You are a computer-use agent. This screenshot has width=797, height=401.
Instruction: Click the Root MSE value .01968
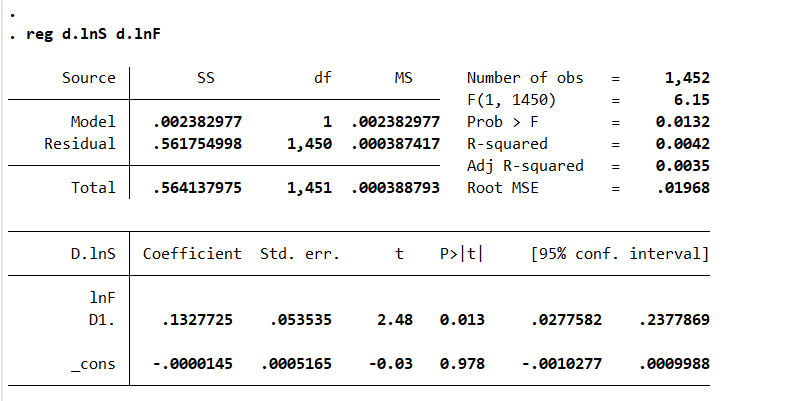click(686, 188)
